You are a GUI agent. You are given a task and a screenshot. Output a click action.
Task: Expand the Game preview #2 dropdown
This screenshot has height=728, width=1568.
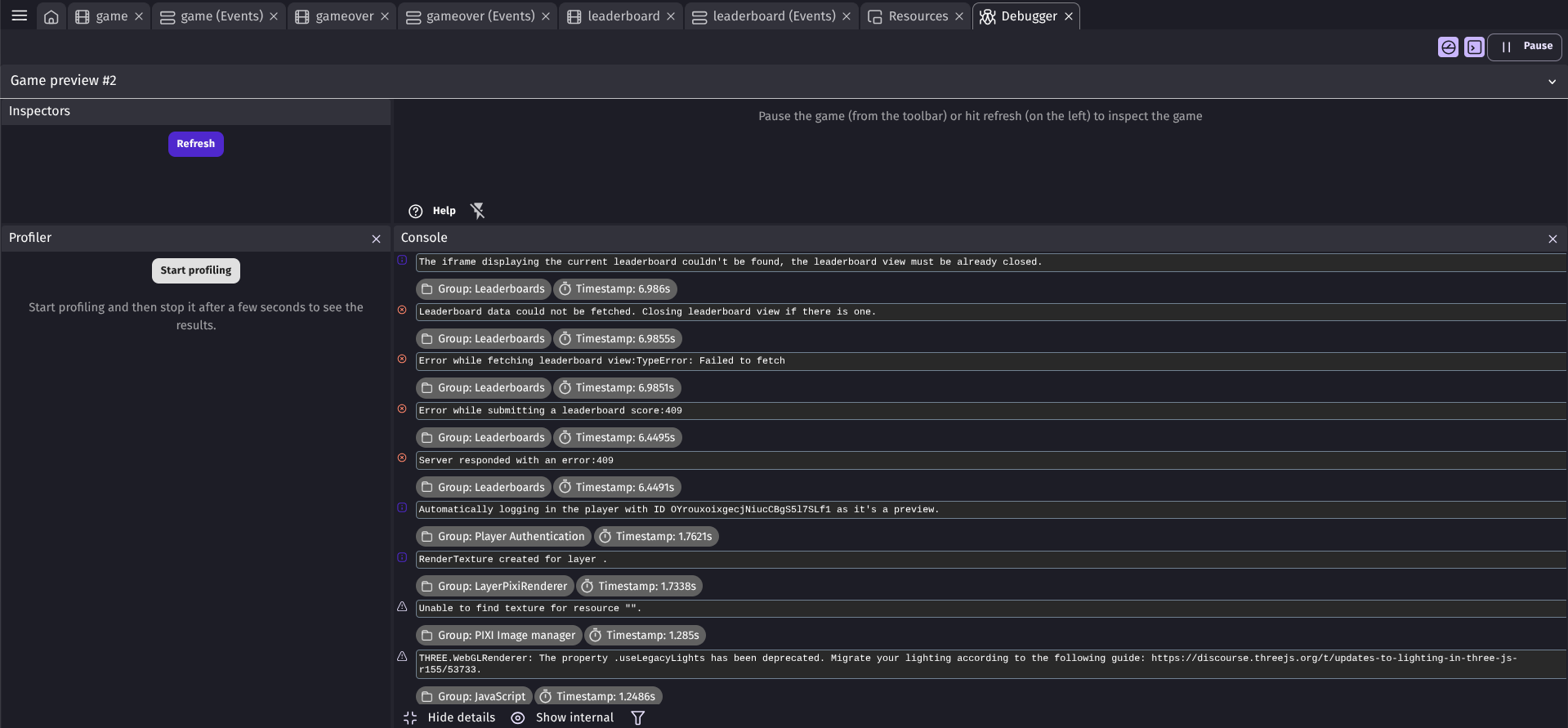click(x=1552, y=82)
